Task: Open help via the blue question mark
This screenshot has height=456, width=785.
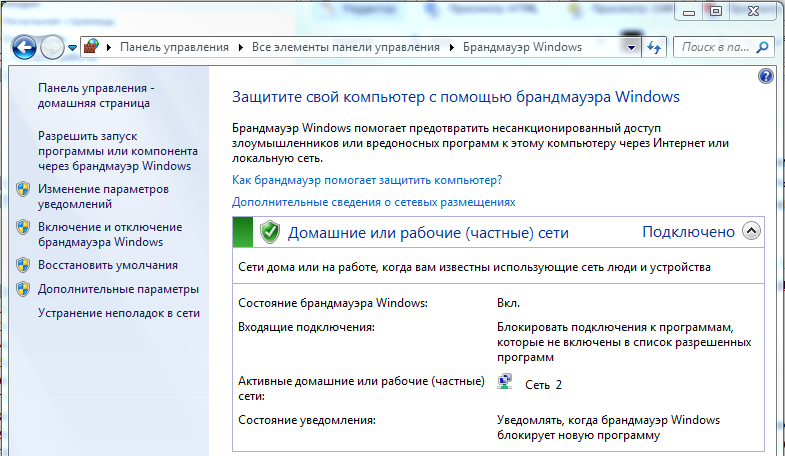Action: (765, 76)
